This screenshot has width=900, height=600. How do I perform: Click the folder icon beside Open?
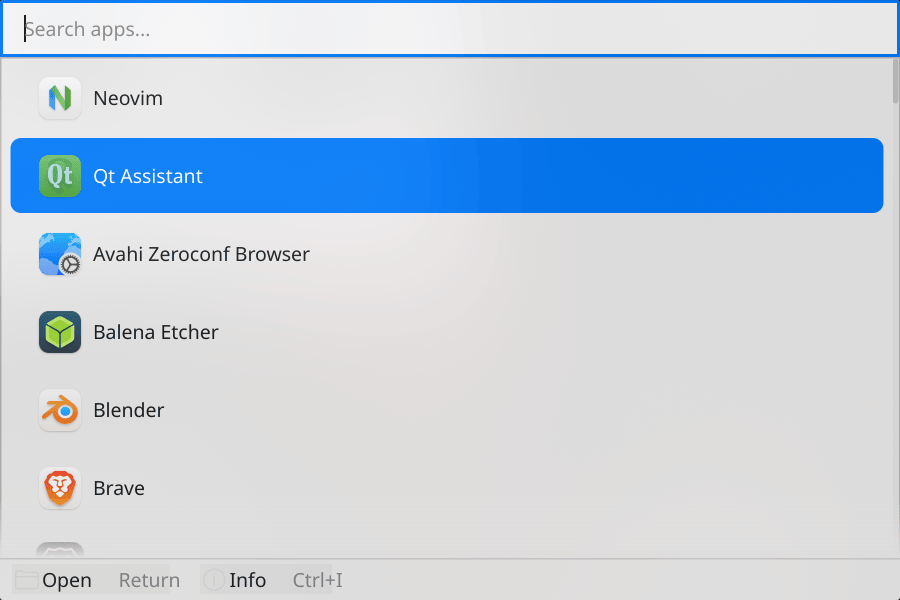(26, 580)
